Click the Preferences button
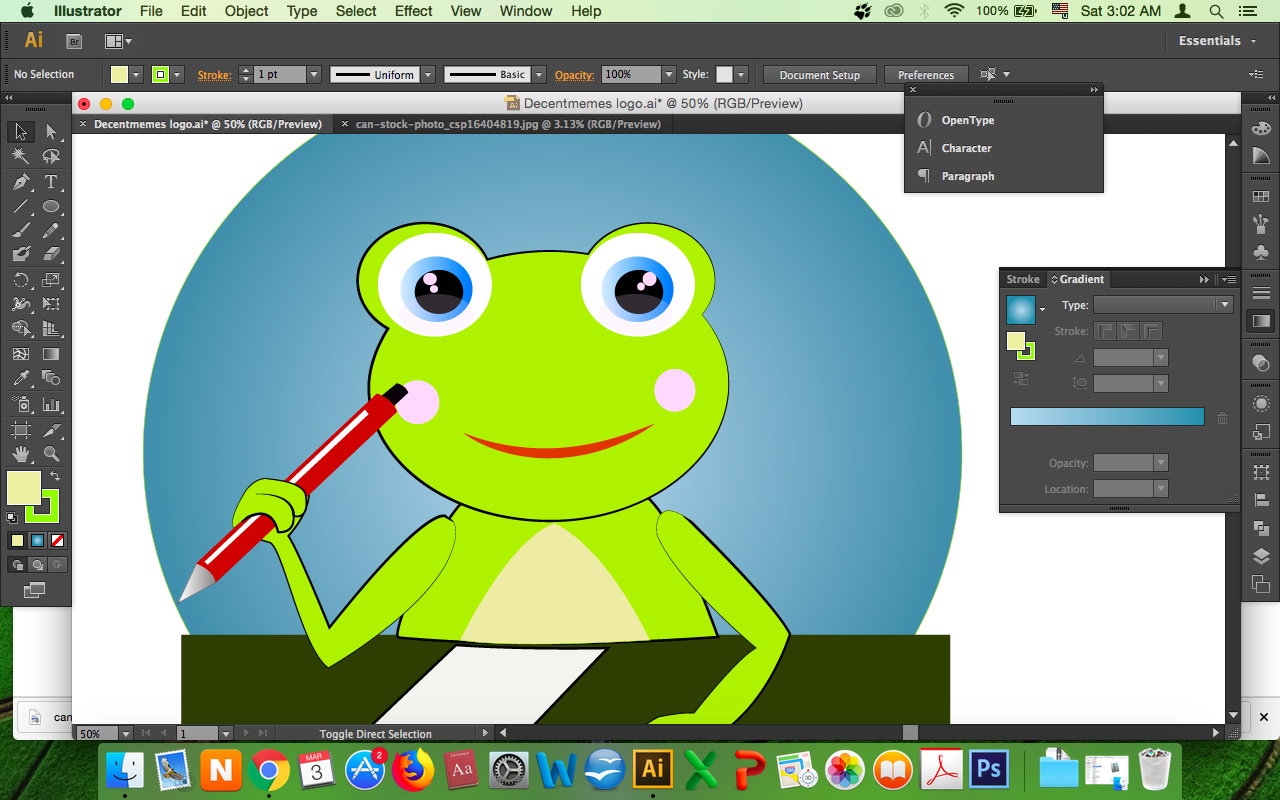The width and height of the screenshot is (1280, 800). [926, 75]
